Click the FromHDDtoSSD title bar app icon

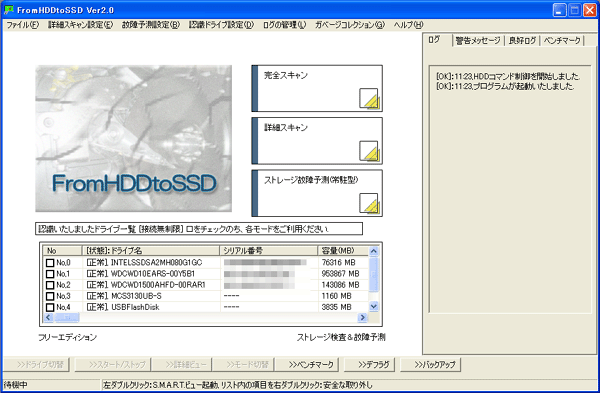[9, 10]
